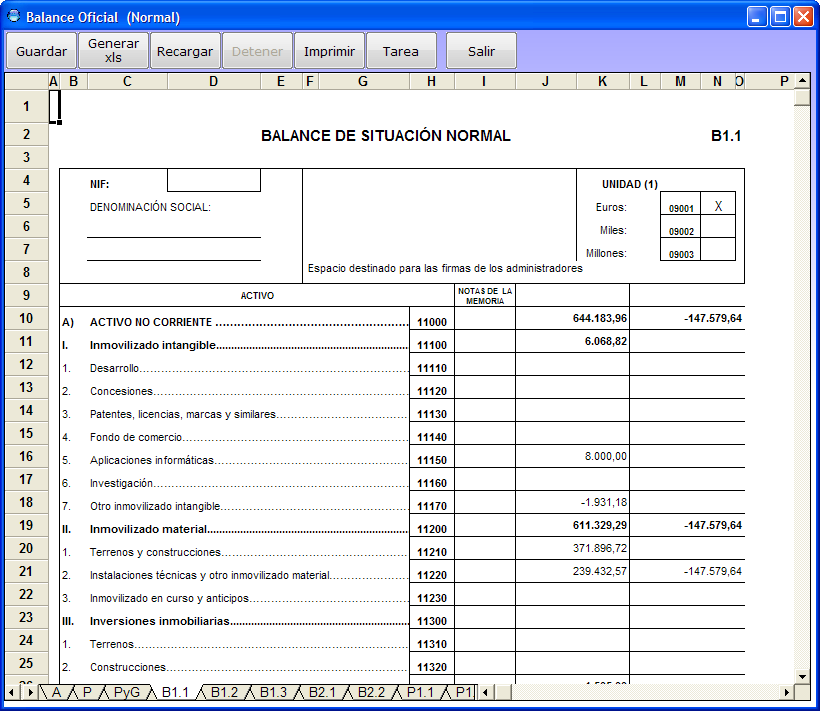Open the Tarea button

pos(401,51)
